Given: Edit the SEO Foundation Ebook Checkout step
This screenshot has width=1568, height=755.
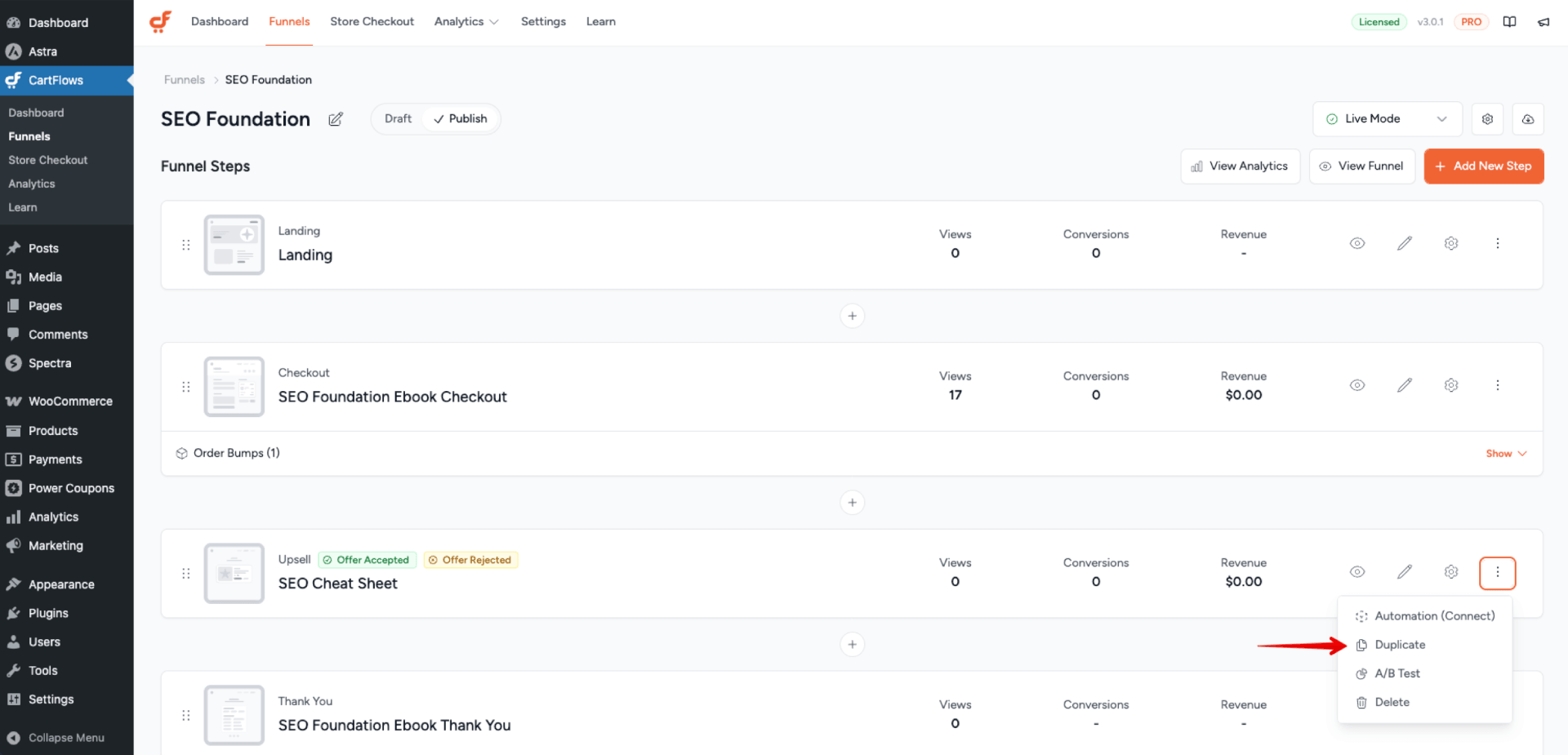Looking at the screenshot, I should [x=1405, y=385].
